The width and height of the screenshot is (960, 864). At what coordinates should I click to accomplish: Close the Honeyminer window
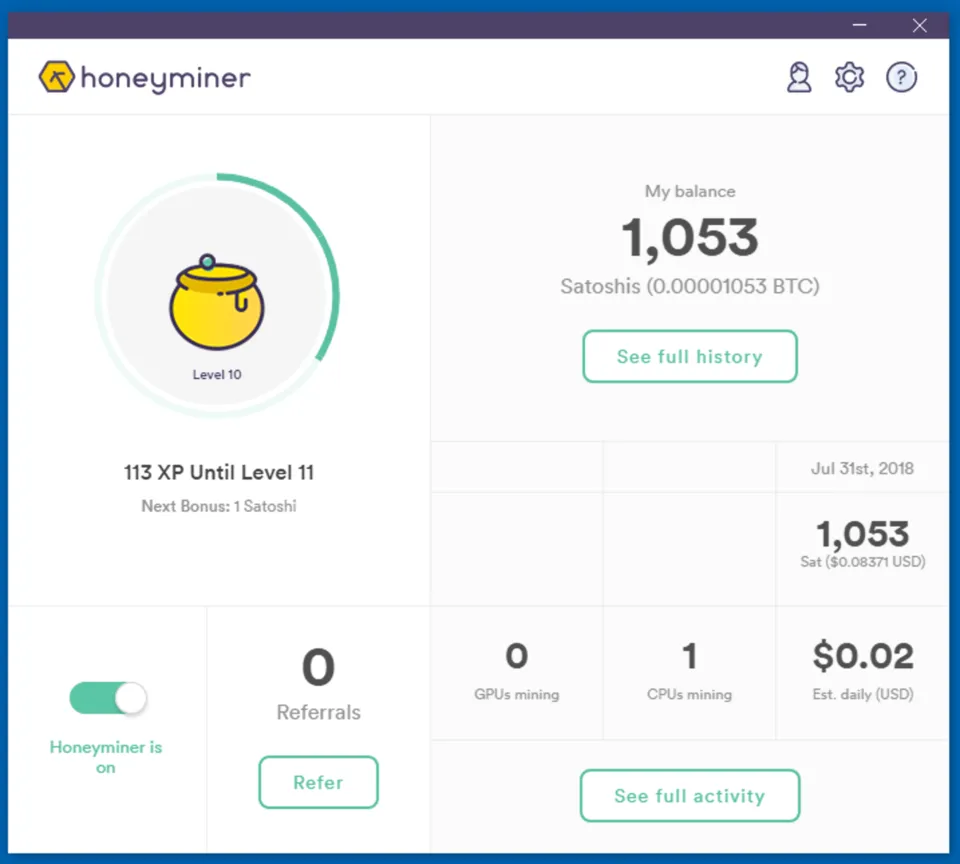920,25
